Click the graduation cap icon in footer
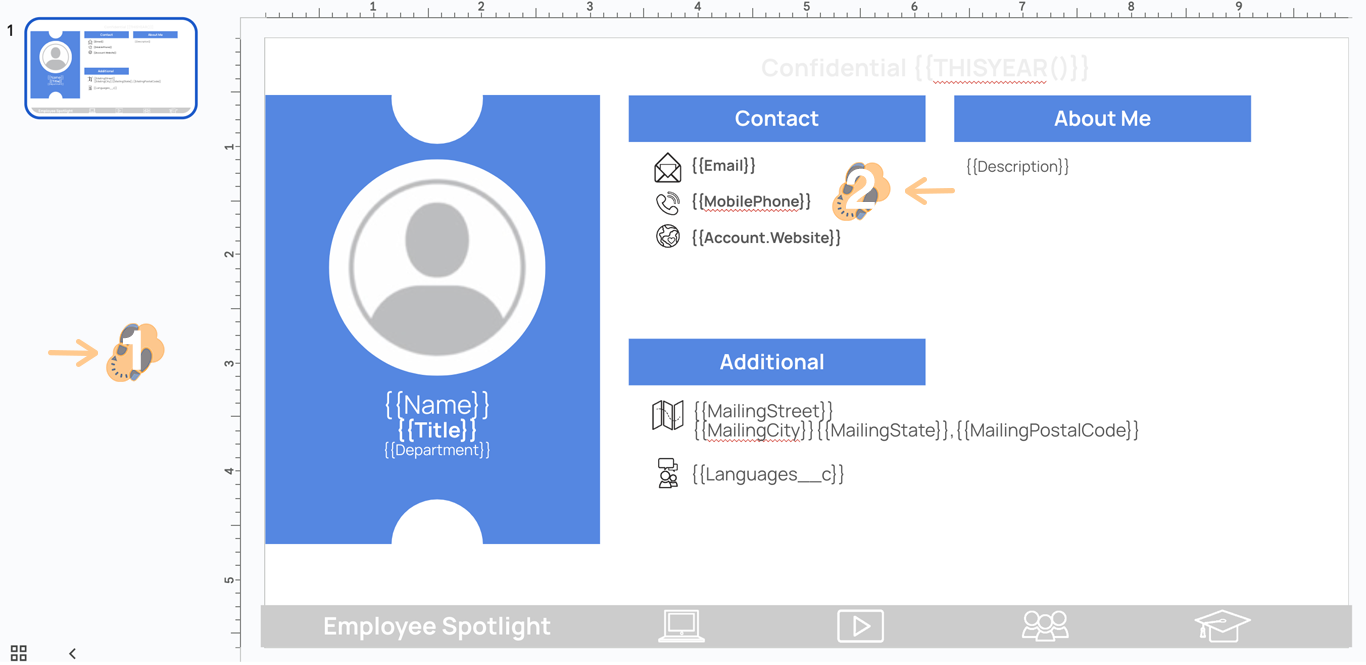 coord(1221,626)
